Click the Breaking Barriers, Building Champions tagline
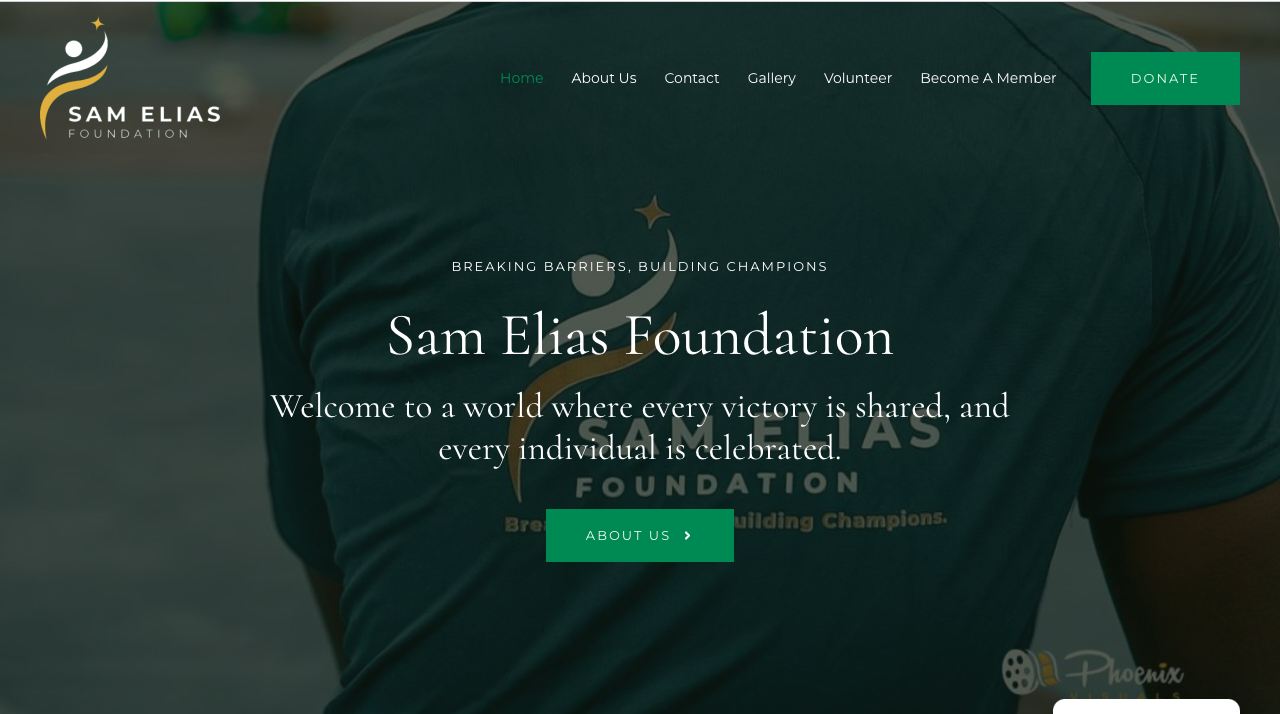 tap(640, 267)
